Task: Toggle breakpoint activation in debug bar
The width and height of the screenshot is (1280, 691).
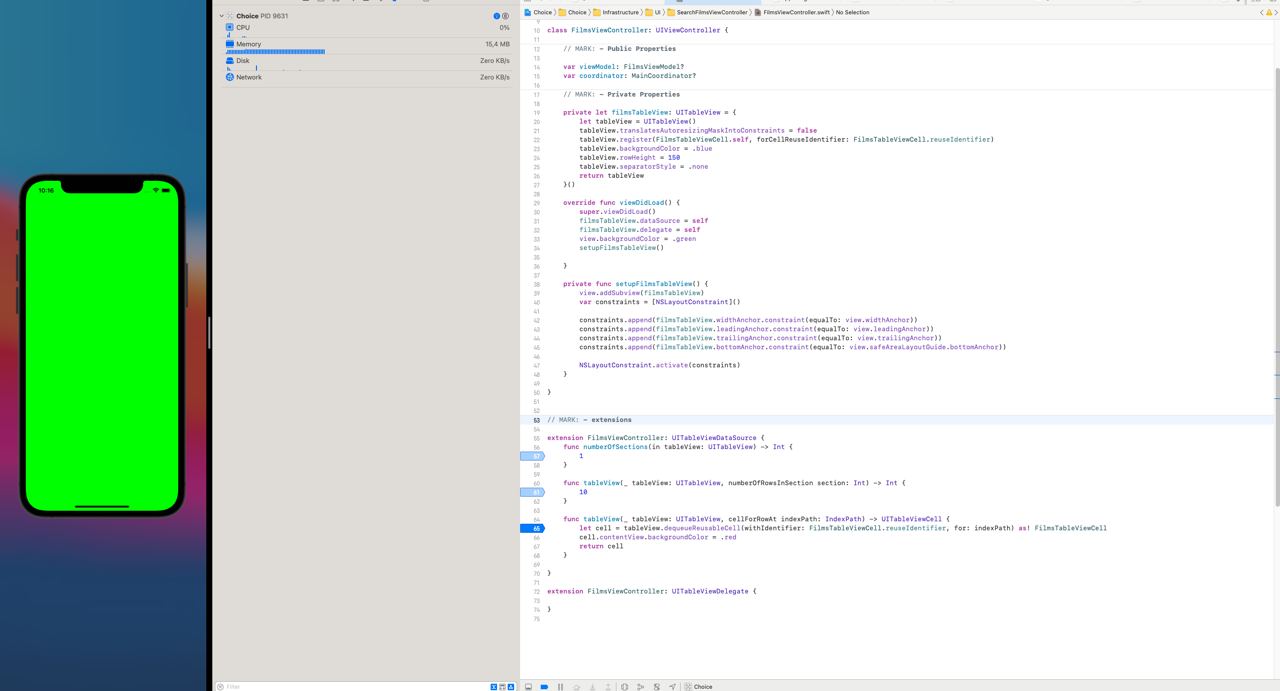Action: (x=544, y=686)
